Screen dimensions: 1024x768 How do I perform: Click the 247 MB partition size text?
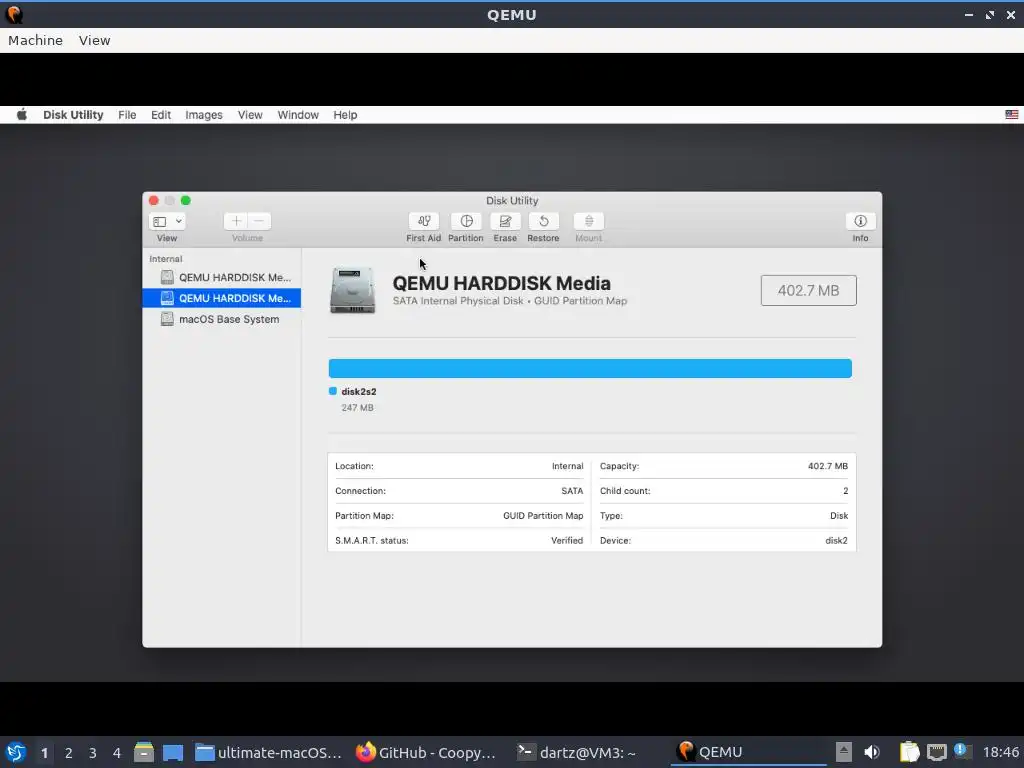click(x=357, y=408)
